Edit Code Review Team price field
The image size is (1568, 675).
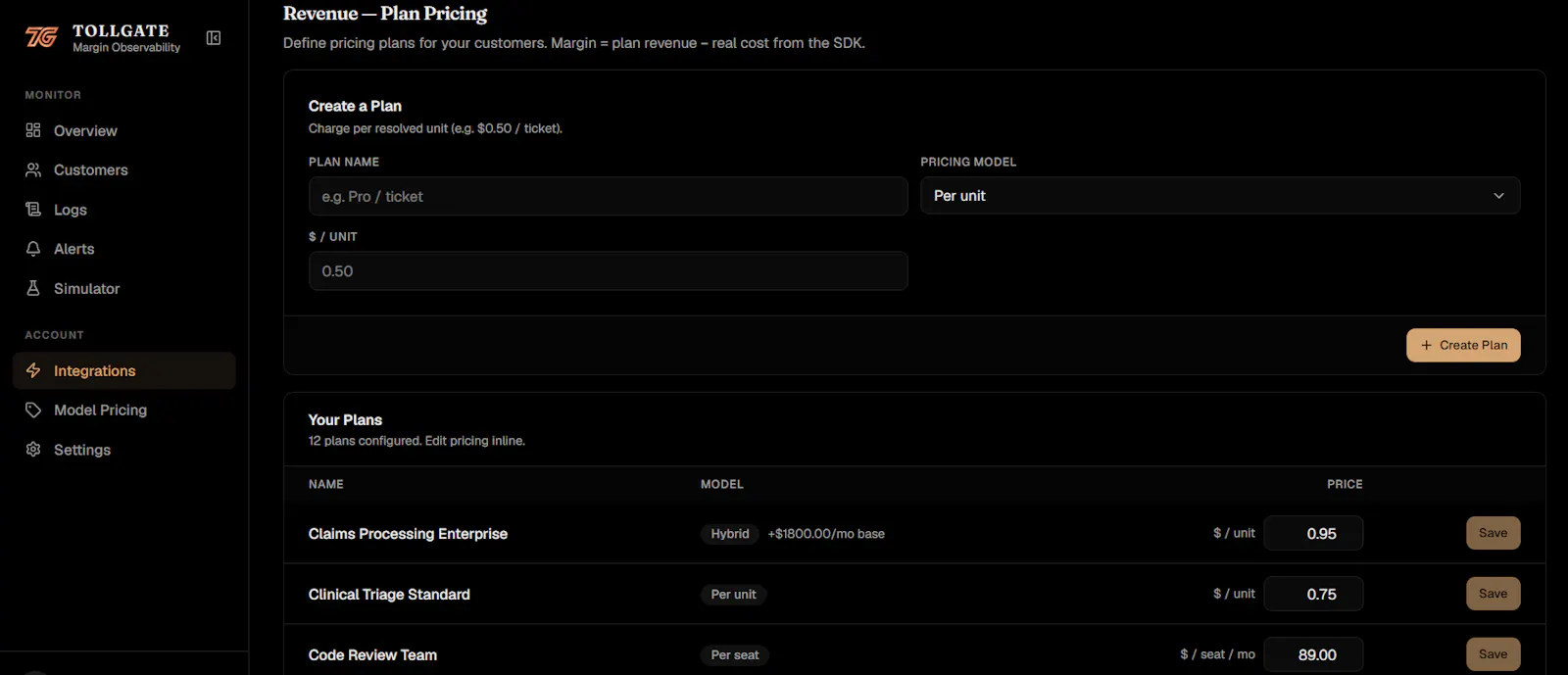point(1313,654)
